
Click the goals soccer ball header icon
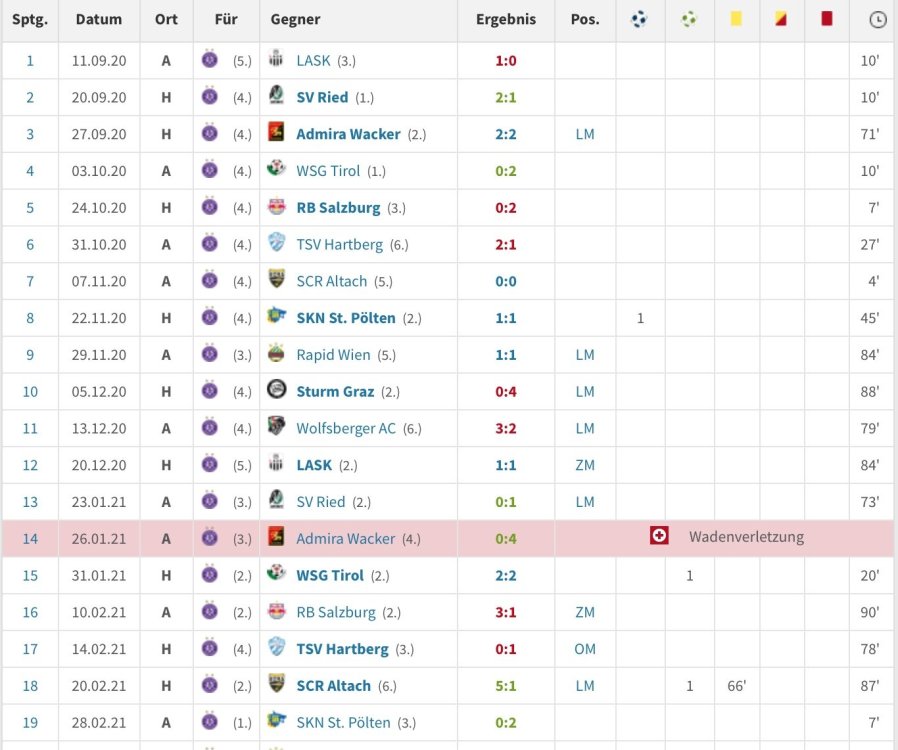[x=639, y=19]
